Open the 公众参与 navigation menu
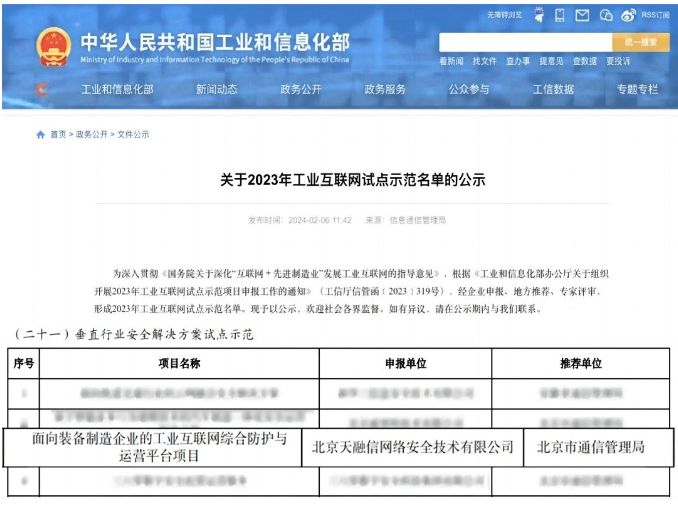 click(x=469, y=90)
